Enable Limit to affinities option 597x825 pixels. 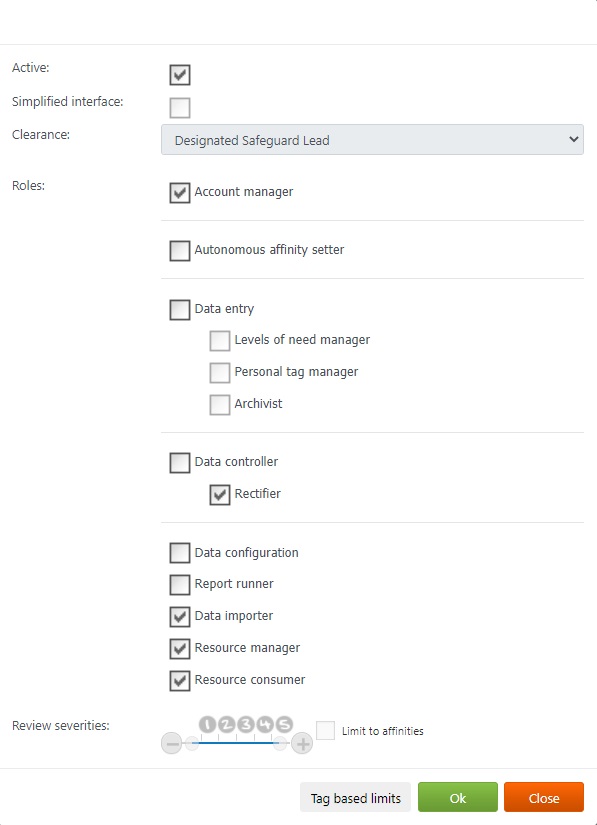coord(326,730)
